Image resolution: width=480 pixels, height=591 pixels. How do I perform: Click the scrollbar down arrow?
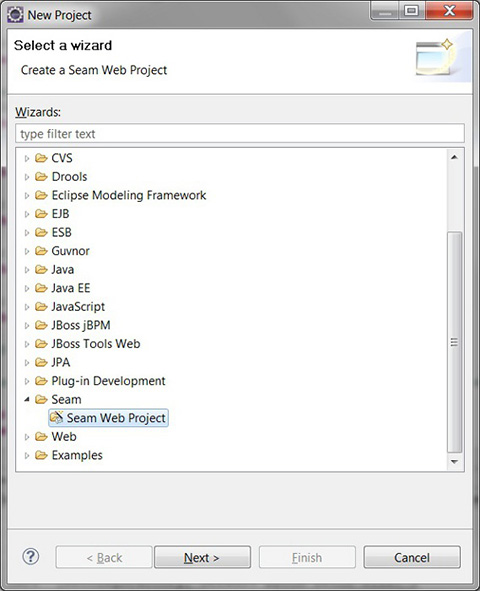(x=454, y=462)
